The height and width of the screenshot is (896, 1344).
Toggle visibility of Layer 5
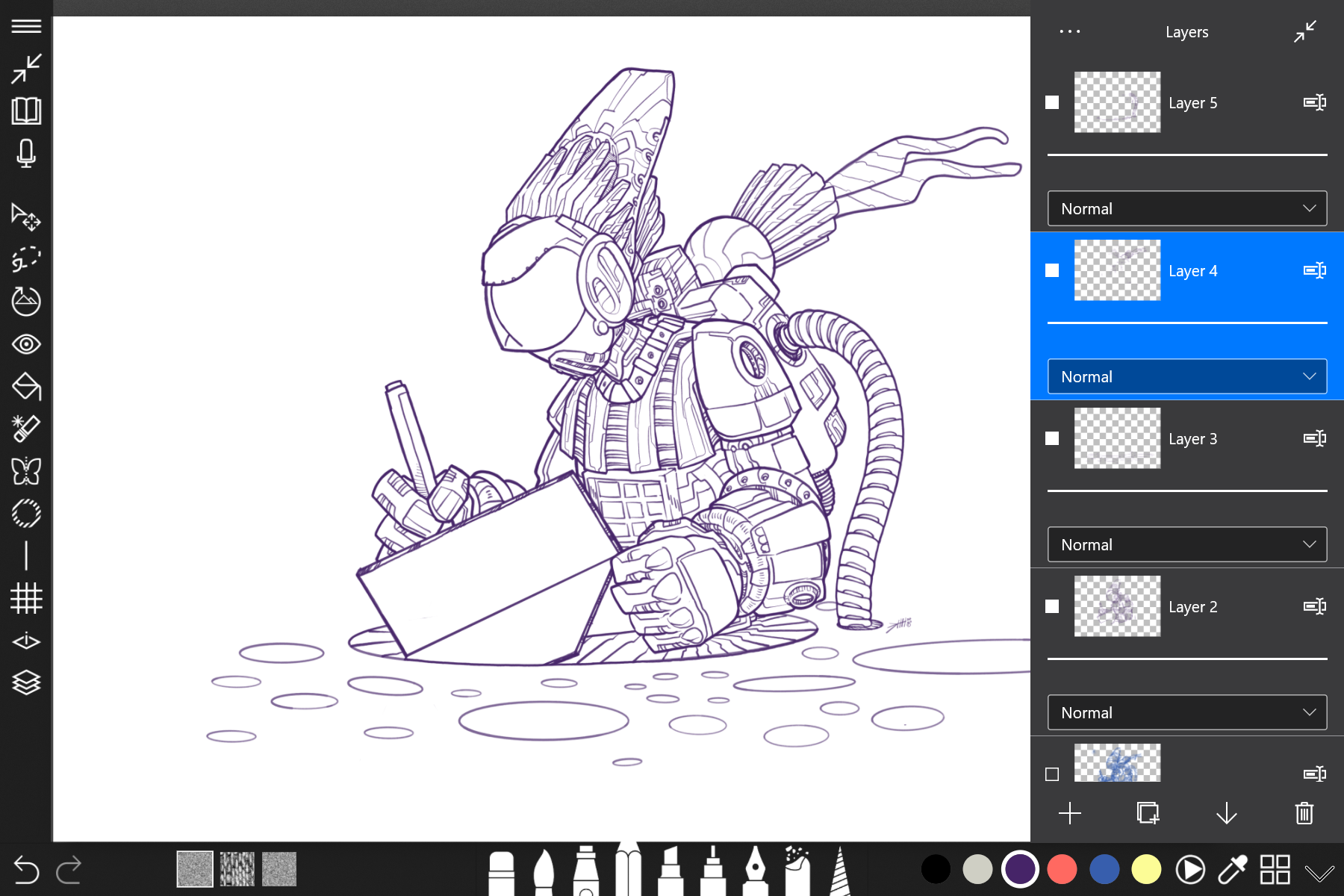click(1052, 102)
